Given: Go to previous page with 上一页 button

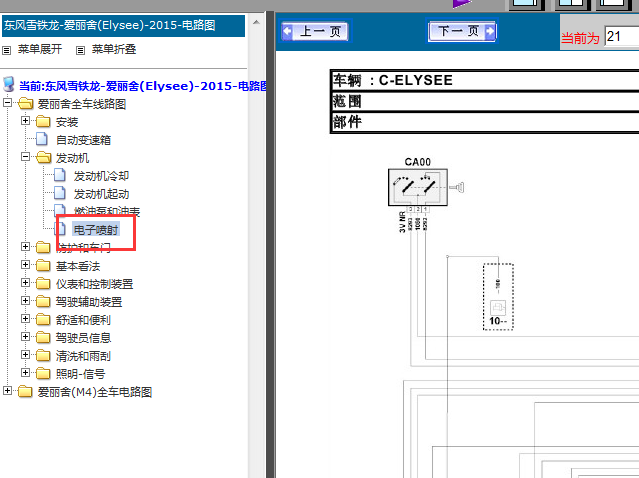Looking at the screenshot, I should click(x=315, y=31).
